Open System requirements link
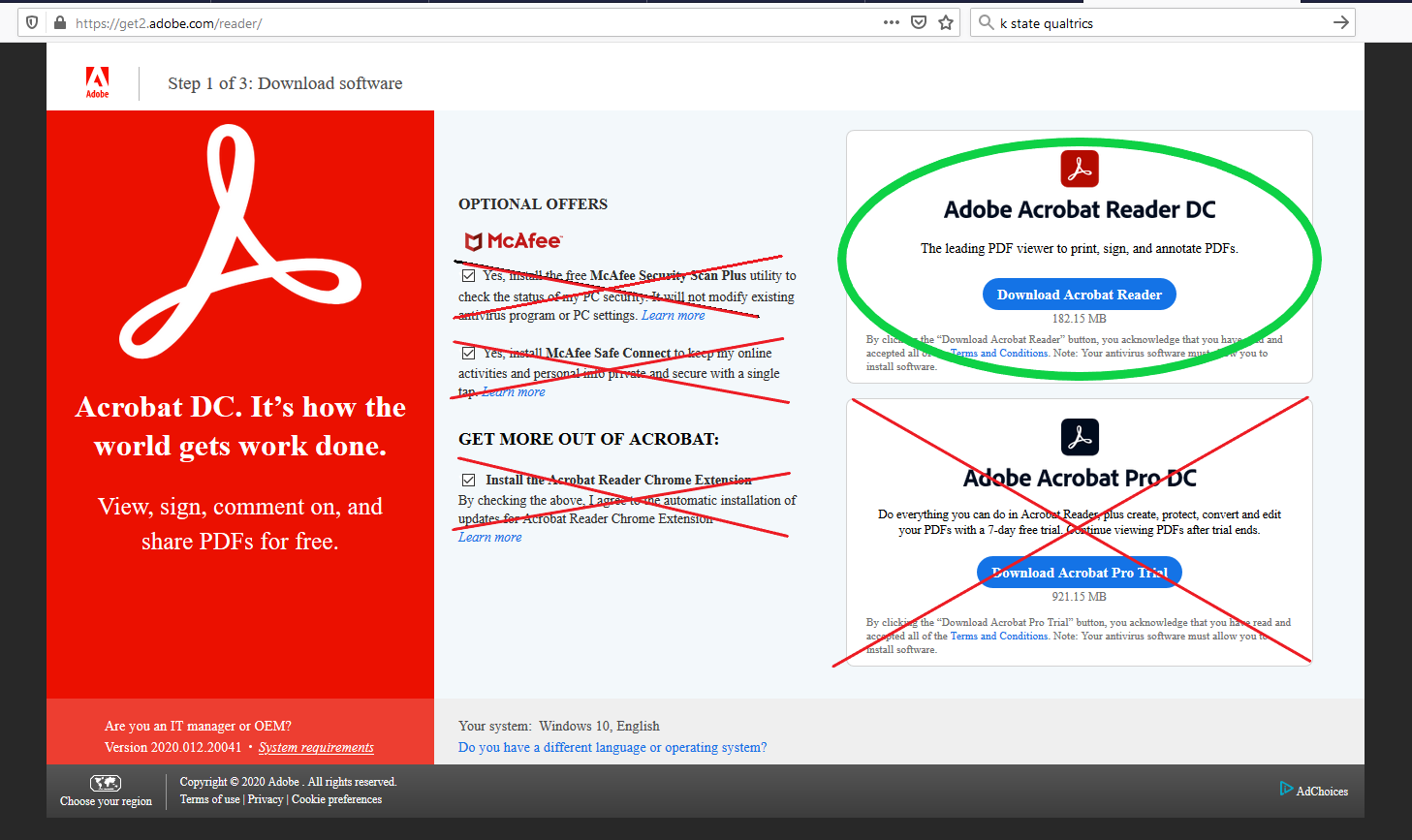This screenshot has height=840, width=1412. tap(316, 748)
